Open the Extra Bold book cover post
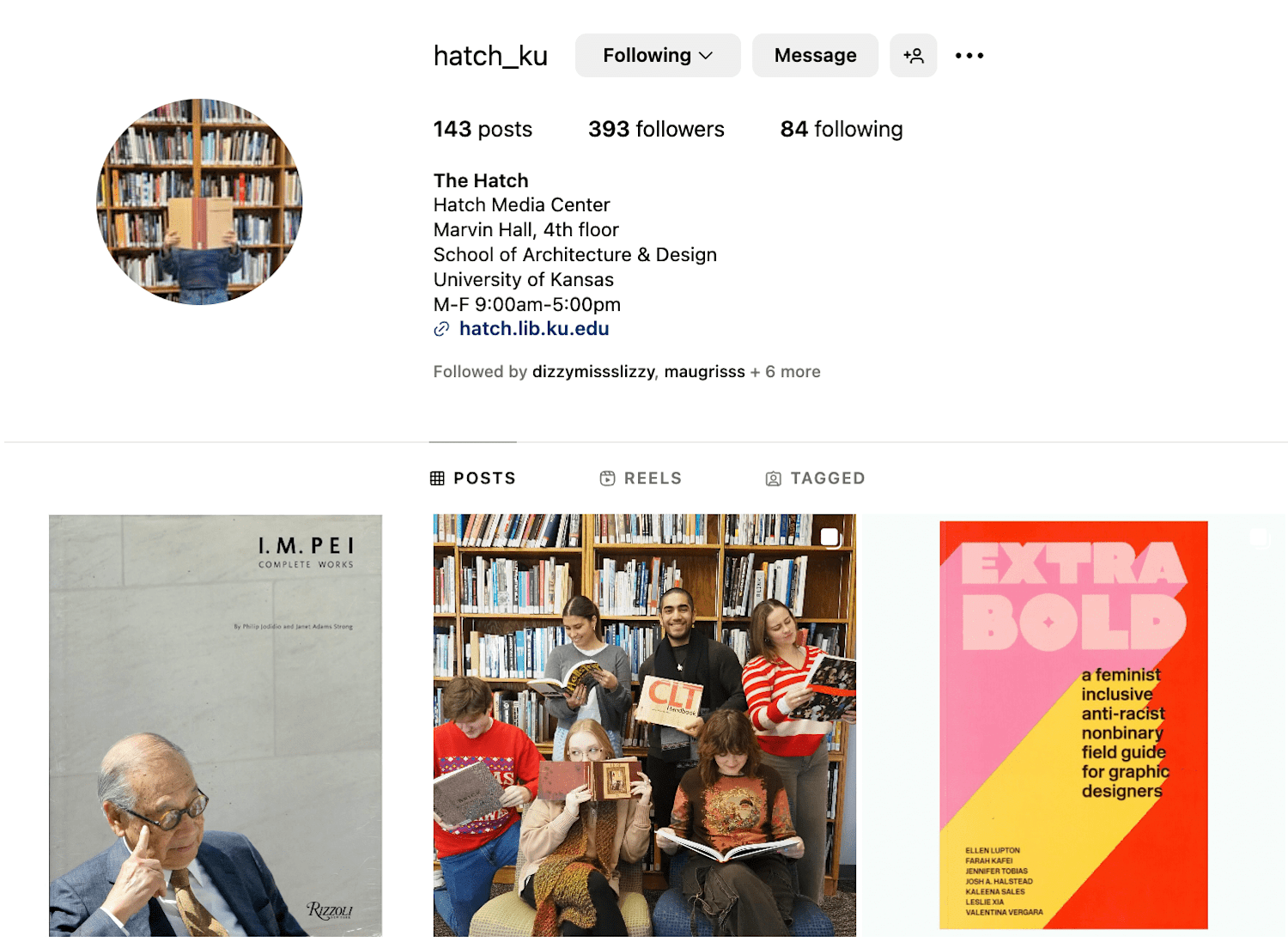1288x942 pixels. coord(1073,726)
